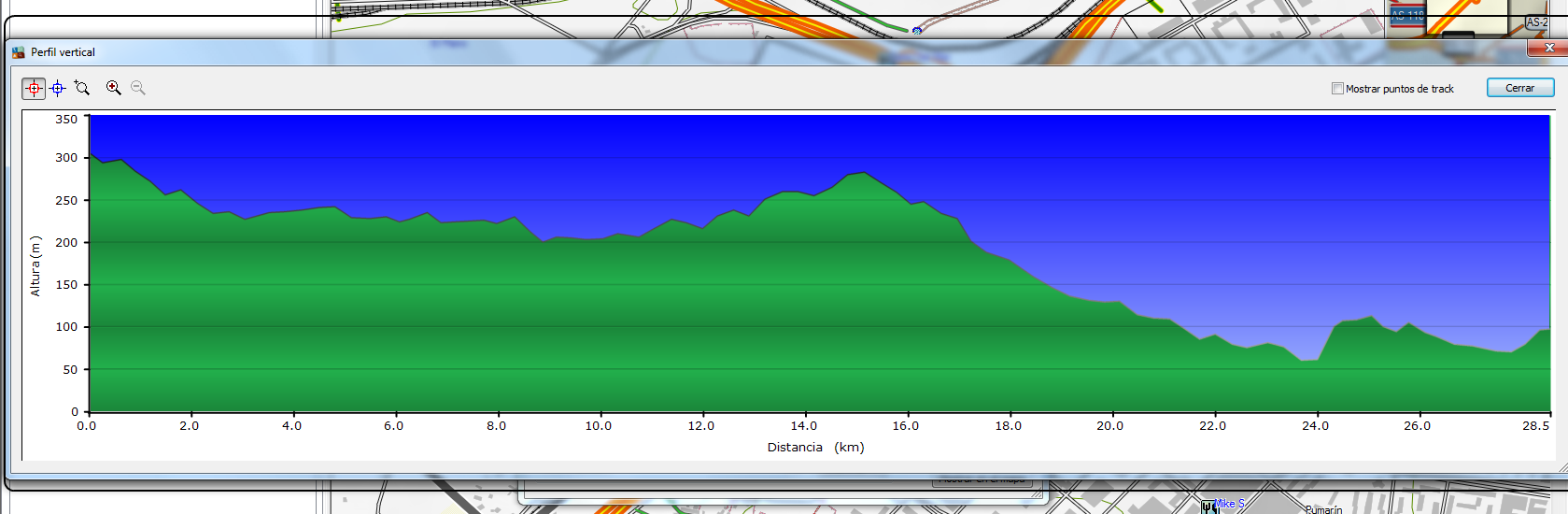
Task: Click the restaurant icon beside Mike S
Action: pos(1209,507)
